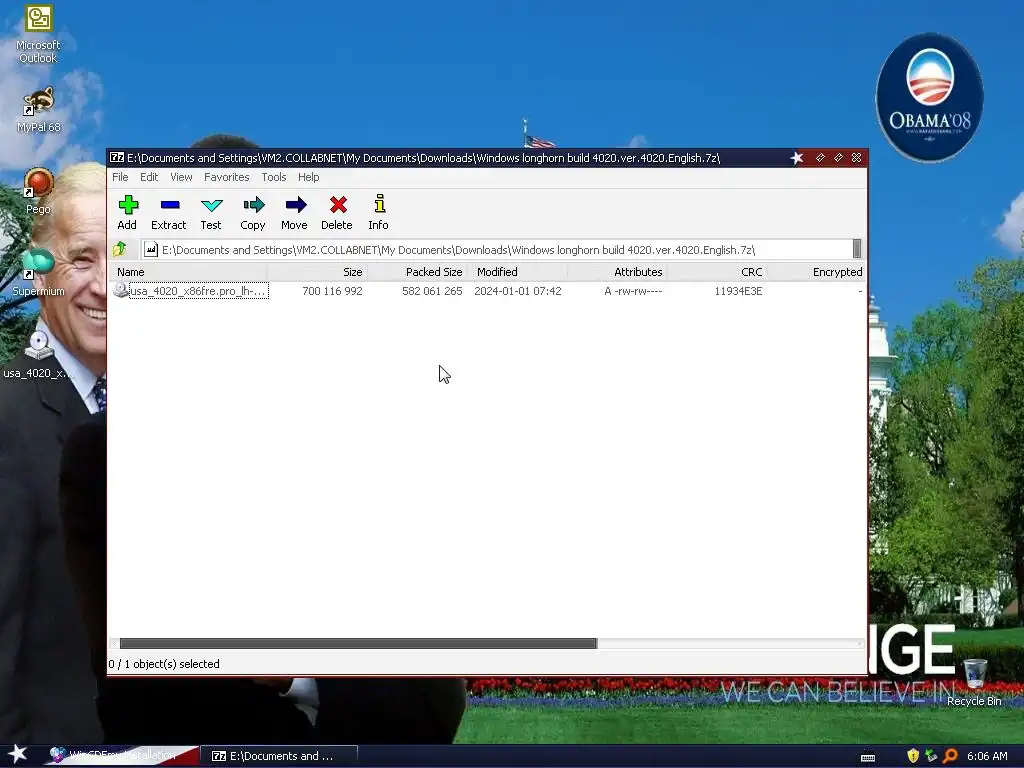Click the status bar selection text
Screen dimensions: 1024x768
coord(164,664)
